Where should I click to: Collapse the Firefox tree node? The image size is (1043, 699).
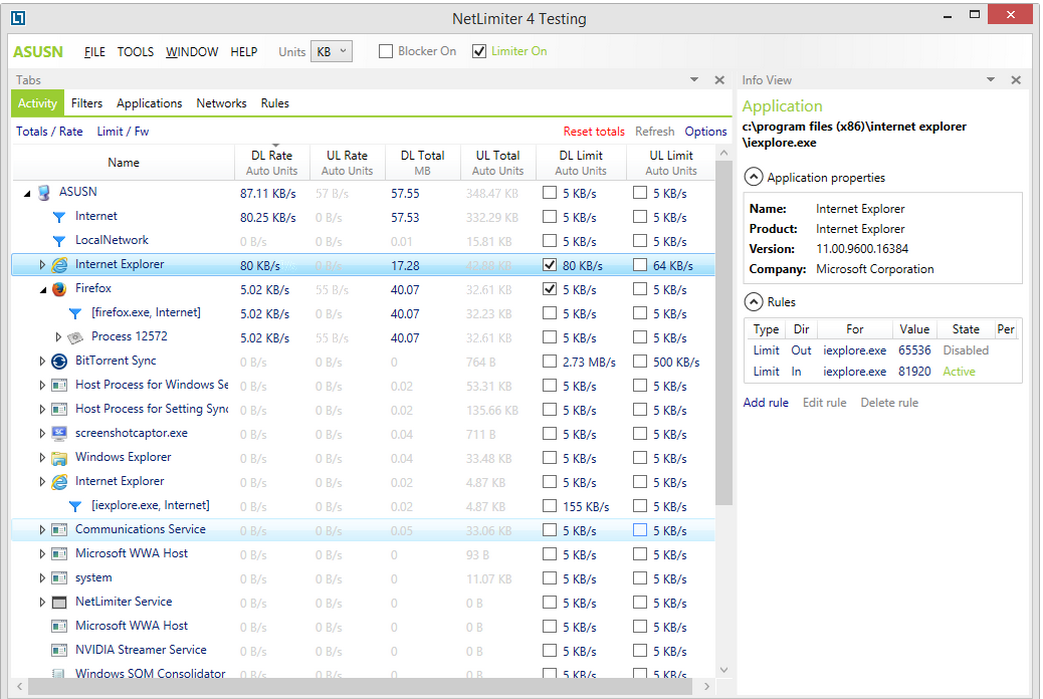pyautogui.click(x=43, y=290)
